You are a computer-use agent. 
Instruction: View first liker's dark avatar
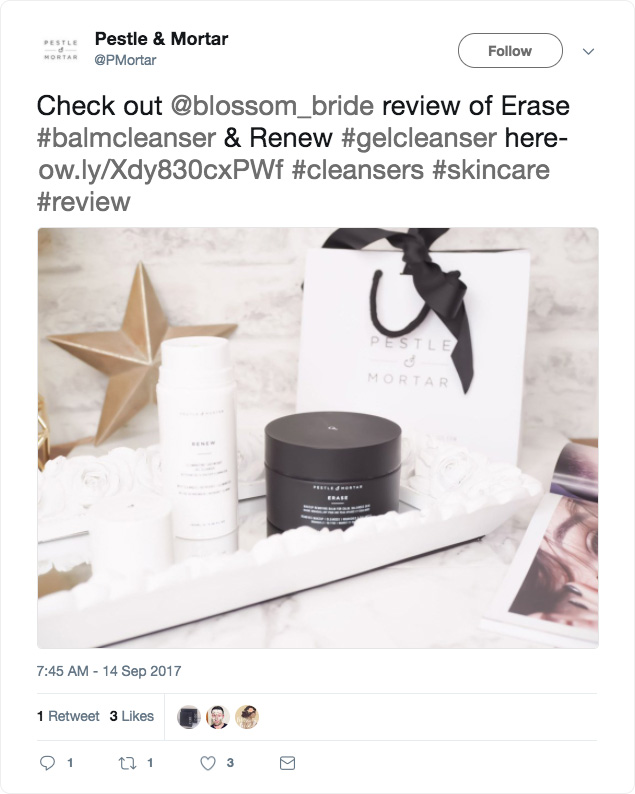tap(189, 717)
